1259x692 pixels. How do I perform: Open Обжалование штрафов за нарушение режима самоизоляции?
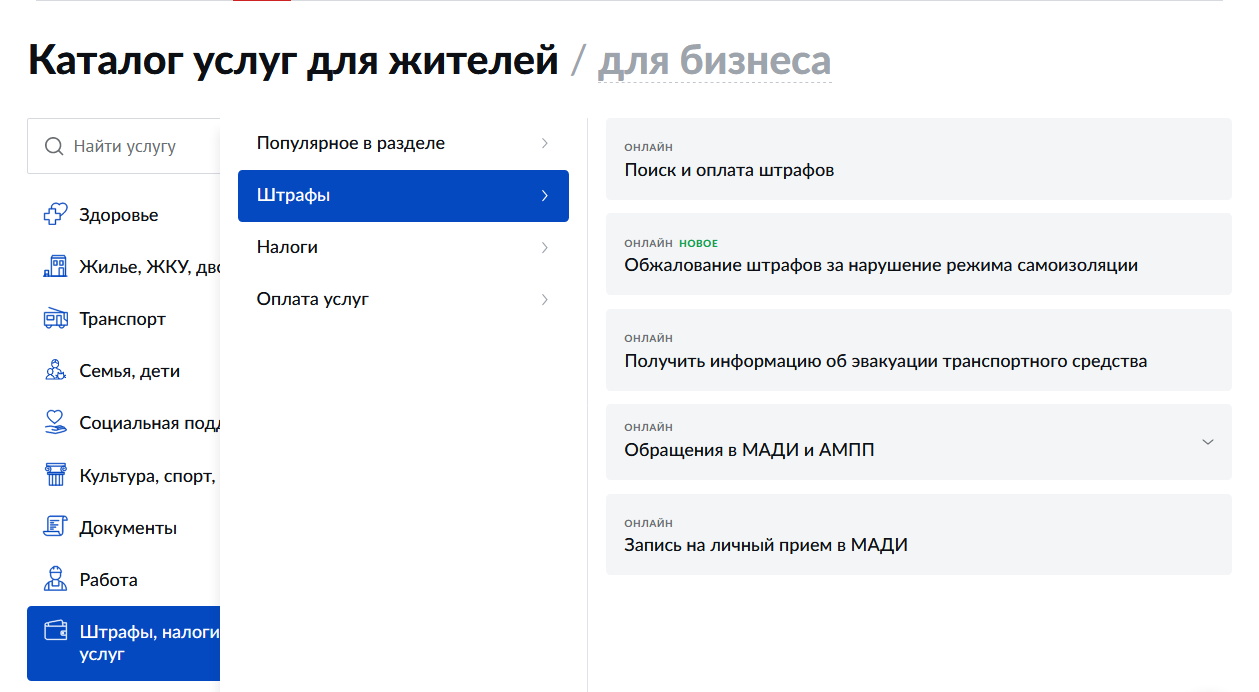click(880, 266)
